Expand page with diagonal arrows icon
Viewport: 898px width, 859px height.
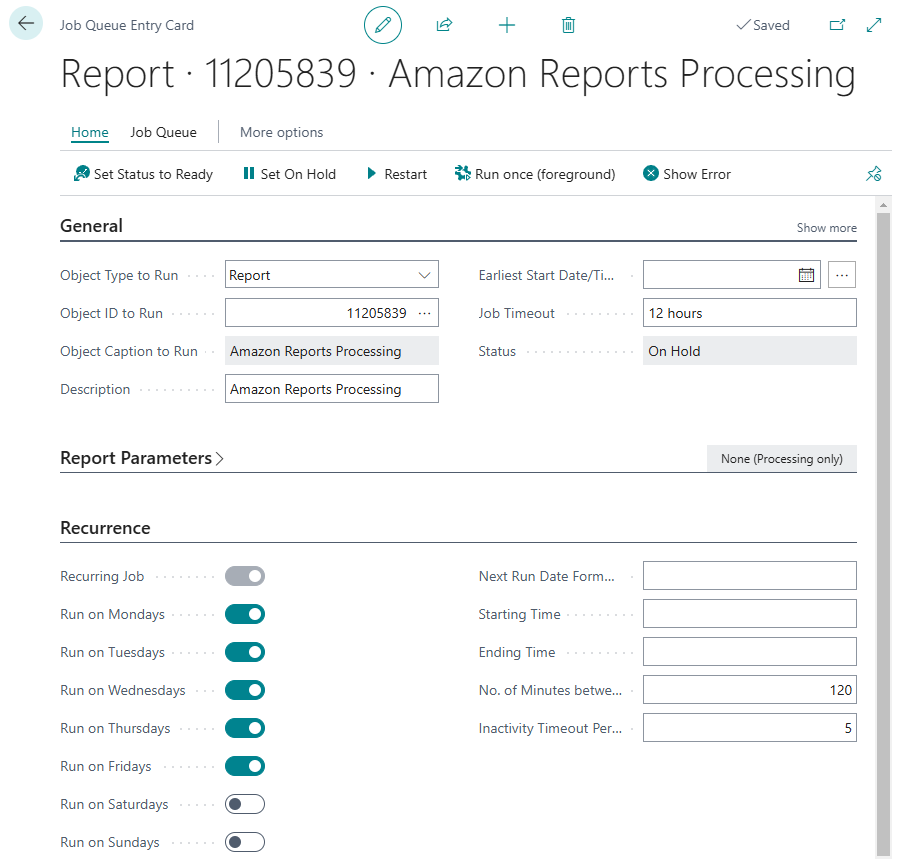coord(874,25)
